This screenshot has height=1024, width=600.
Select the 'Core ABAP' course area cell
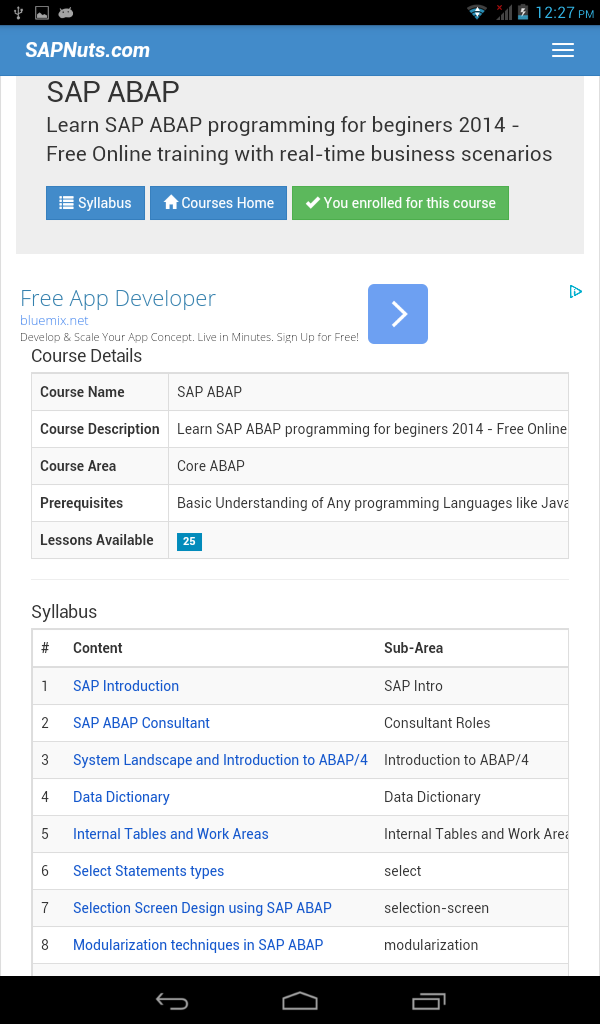(x=368, y=466)
